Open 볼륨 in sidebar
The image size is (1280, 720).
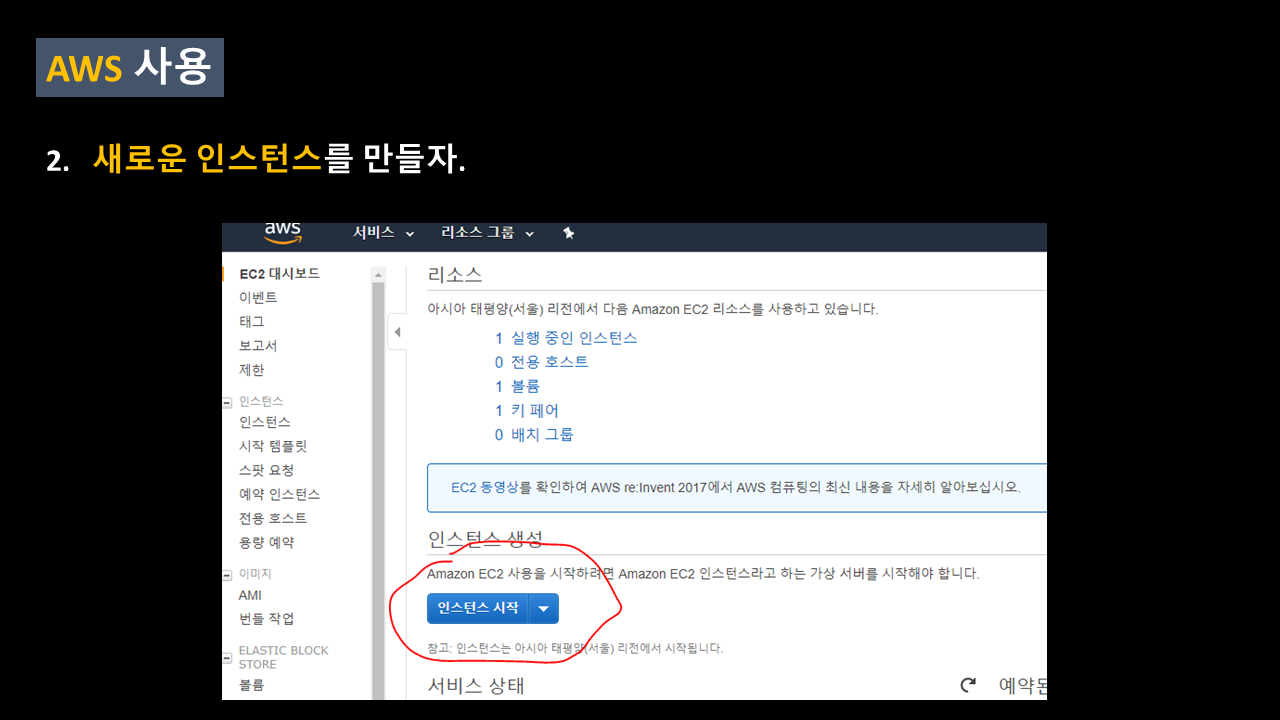pyautogui.click(x=252, y=686)
